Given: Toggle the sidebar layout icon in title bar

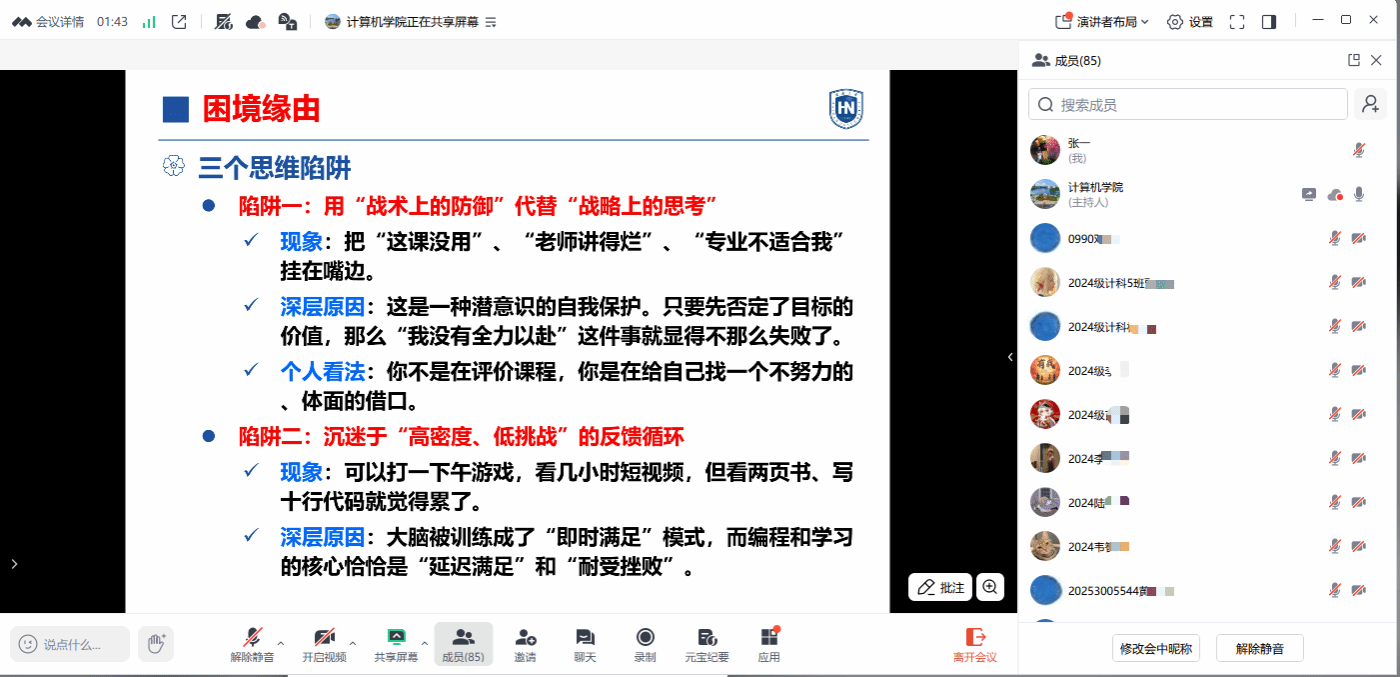Looking at the screenshot, I should coord(1269,21).
